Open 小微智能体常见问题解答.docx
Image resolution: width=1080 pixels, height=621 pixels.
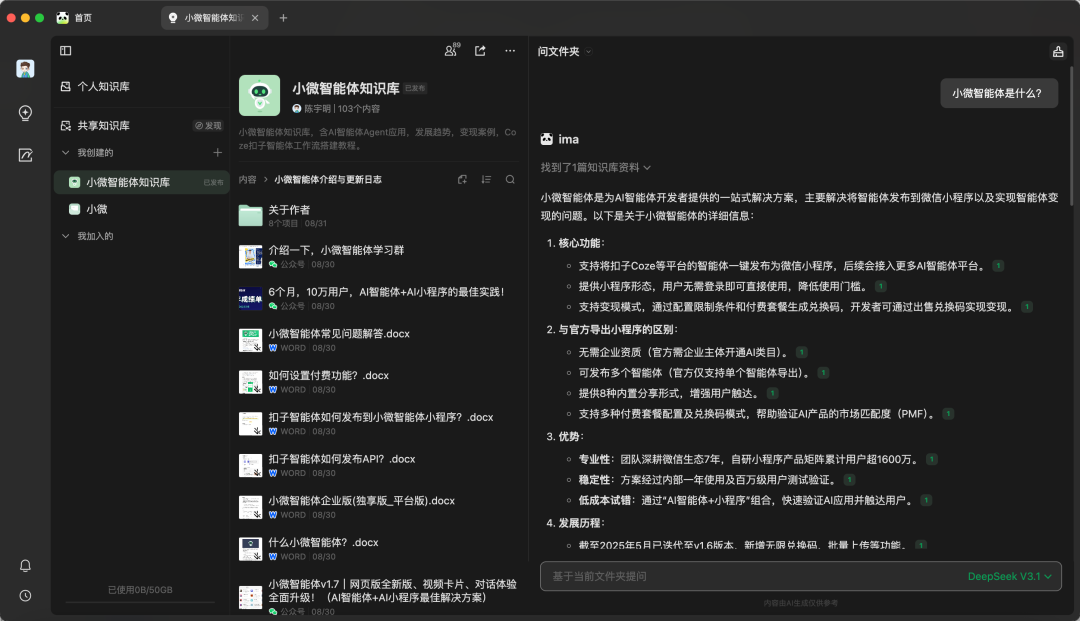(378, 340)
